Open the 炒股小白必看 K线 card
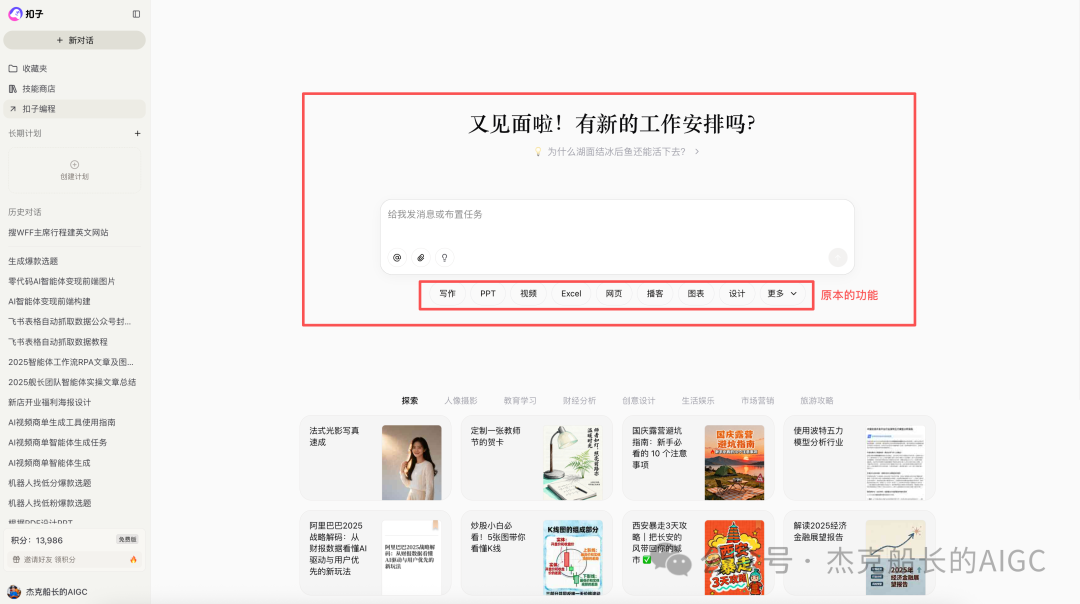Screen dimensions: 1080x604 [537, 553]
